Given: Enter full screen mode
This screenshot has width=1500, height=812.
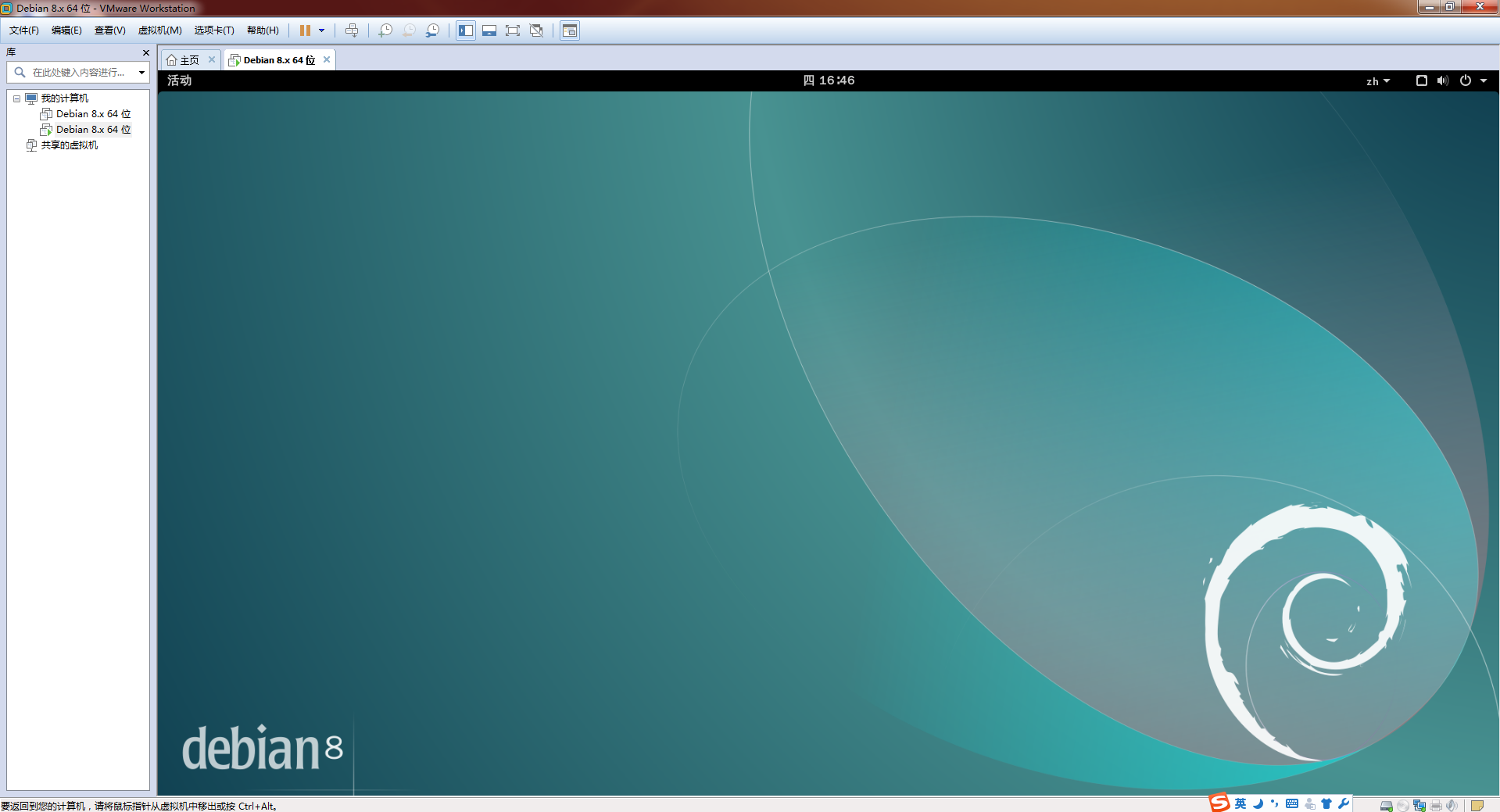Looking at the screenshot, I should tap(513, 30).
